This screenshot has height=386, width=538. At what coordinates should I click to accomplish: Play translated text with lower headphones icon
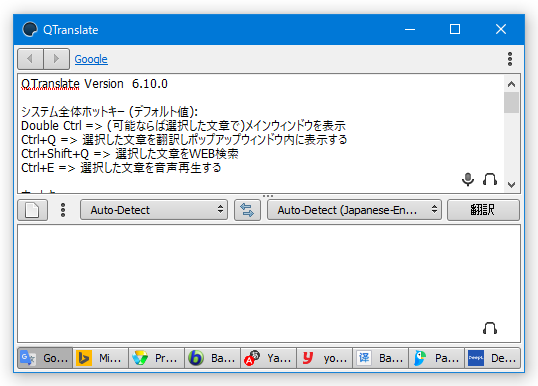coord(490,328)
